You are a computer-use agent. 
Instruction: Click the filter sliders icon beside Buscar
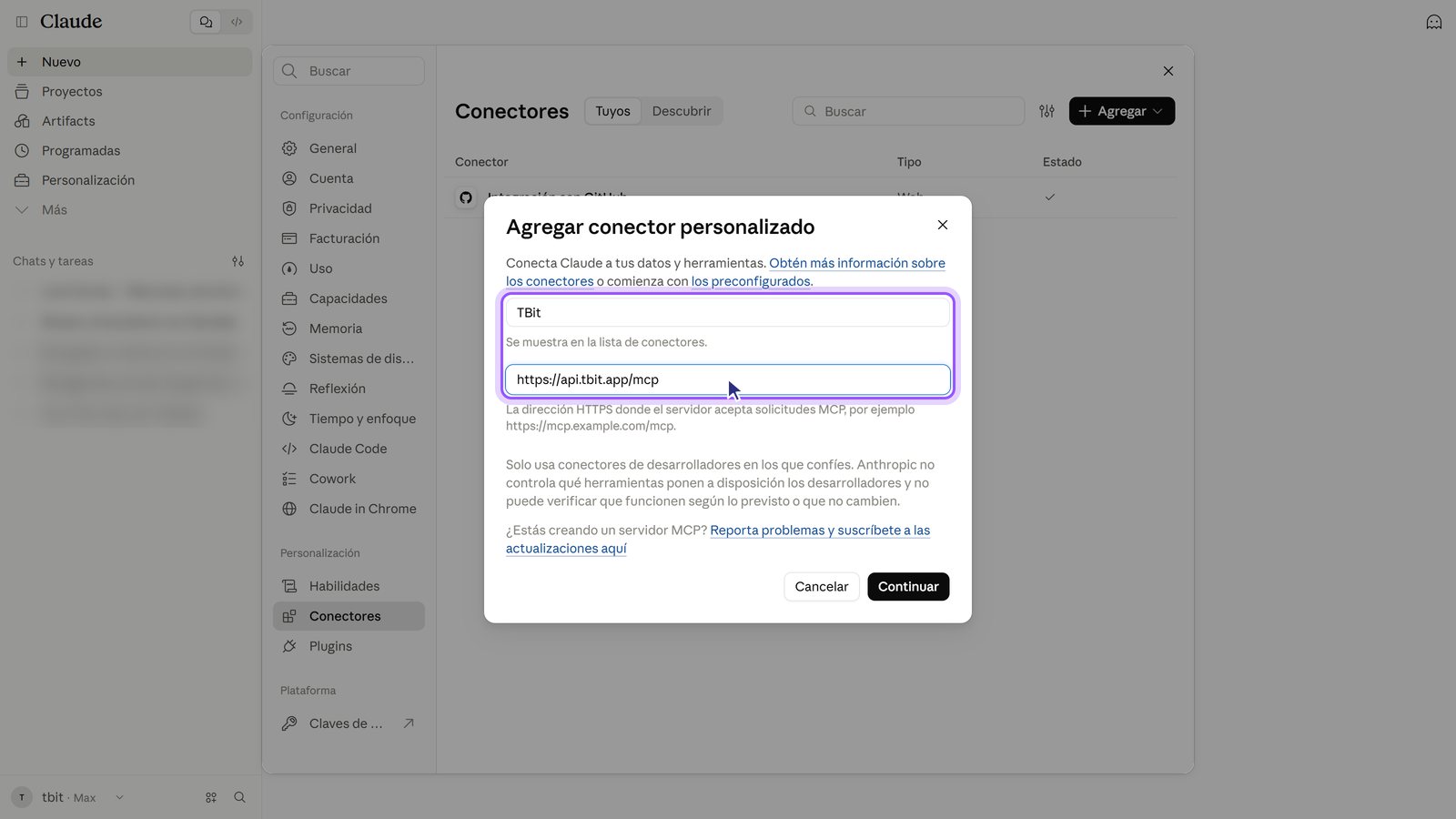pos(1047,111)
